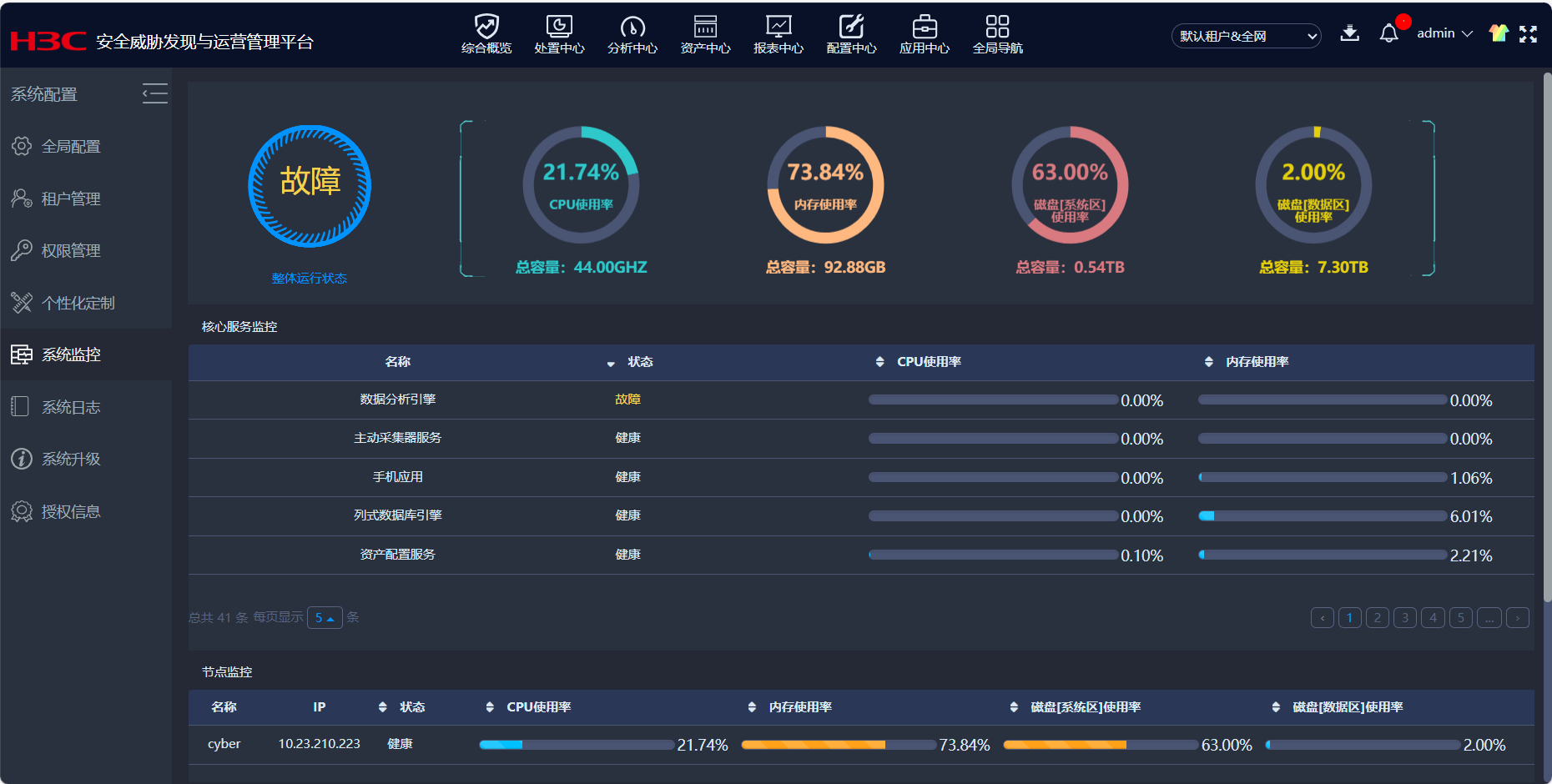Go to previous page of core services
Screen dimensions: 1552x784
click(1323, 617)
